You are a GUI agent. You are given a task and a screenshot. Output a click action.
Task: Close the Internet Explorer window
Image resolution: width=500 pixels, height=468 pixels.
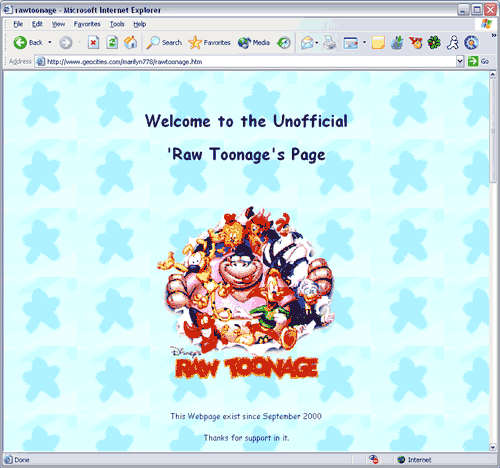pyautogui.click(x=490, y=10)
